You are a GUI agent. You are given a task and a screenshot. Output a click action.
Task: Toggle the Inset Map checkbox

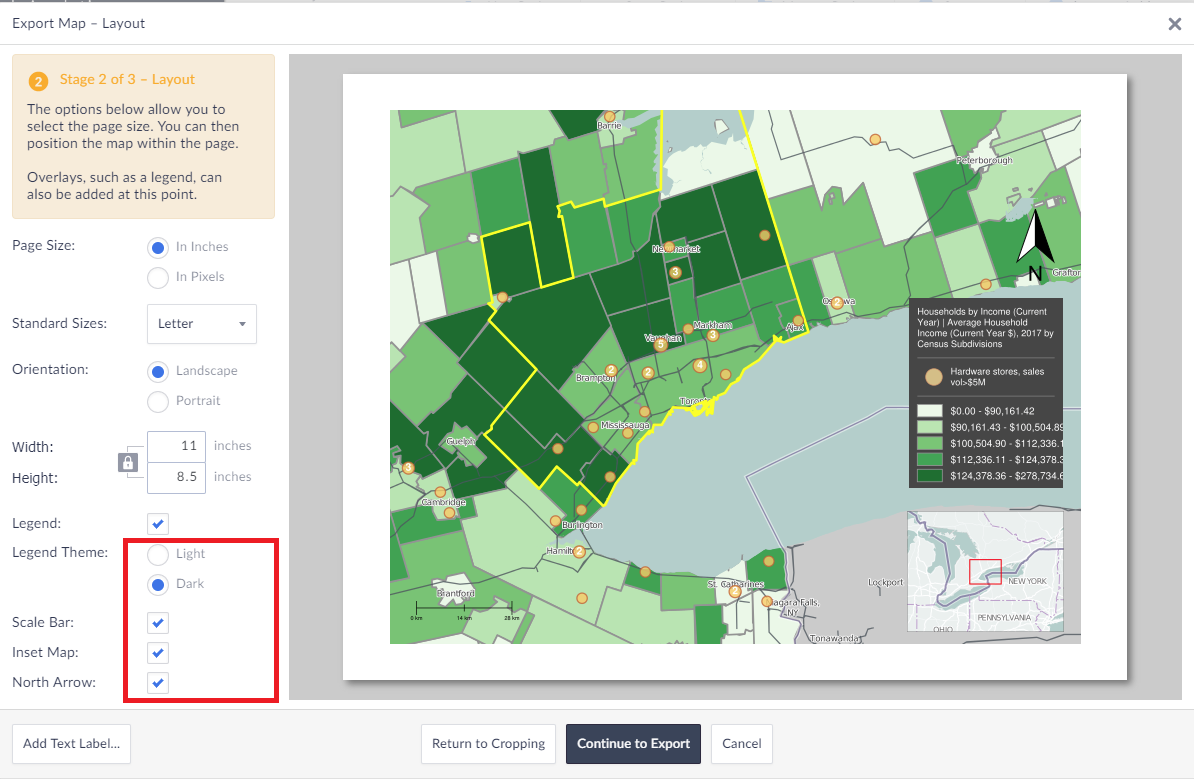click(x=158, y=653)
